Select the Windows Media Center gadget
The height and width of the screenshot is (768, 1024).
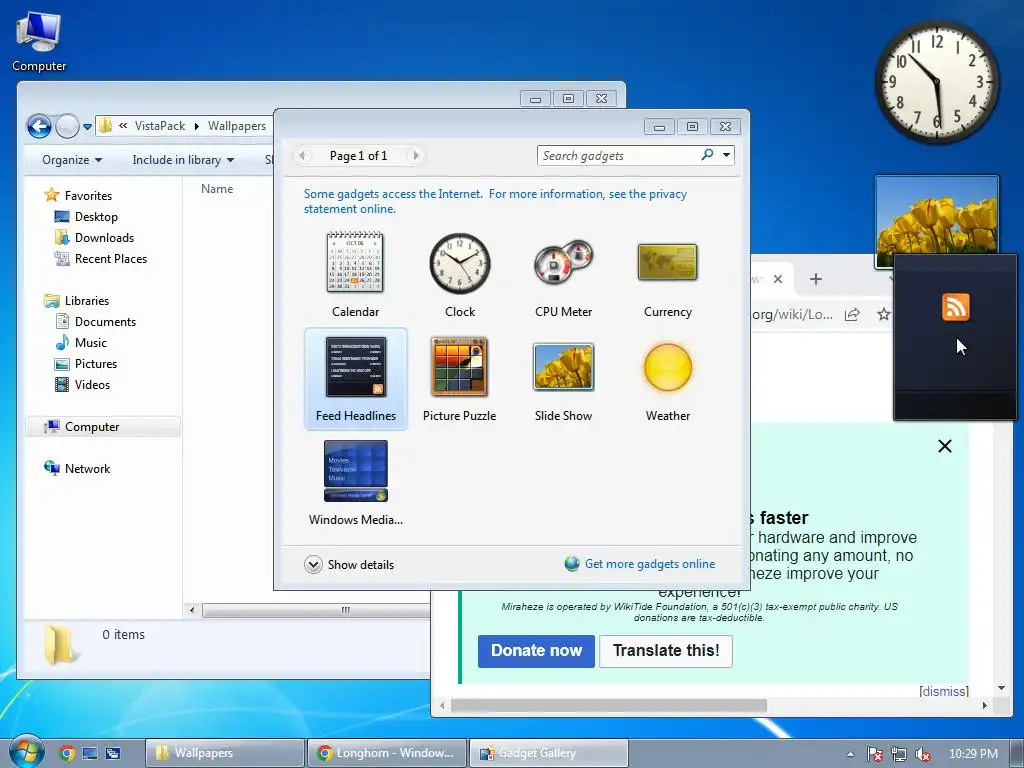tap(355, 483)
